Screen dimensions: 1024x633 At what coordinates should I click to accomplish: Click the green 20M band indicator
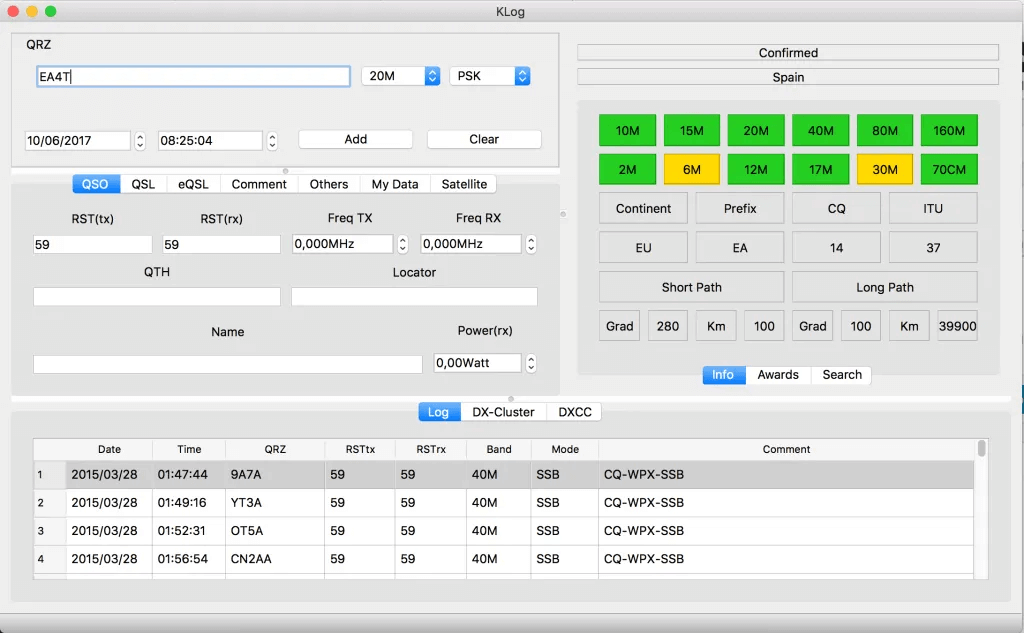756,131
